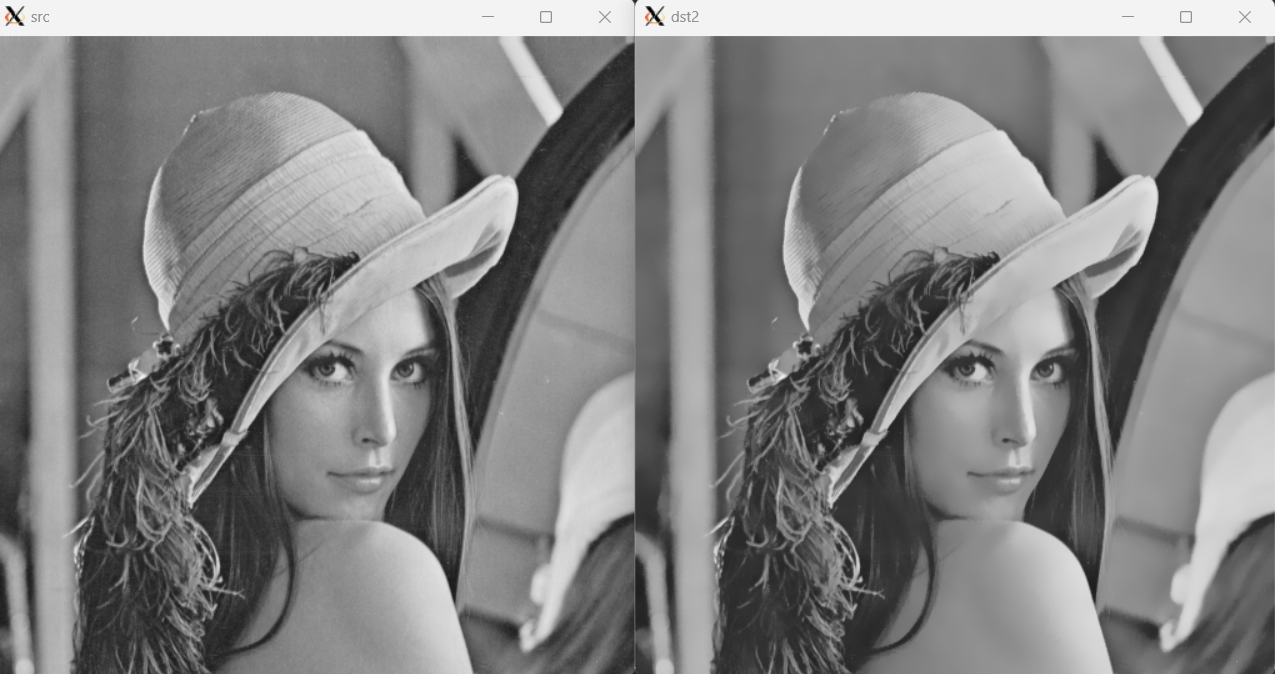
Task: Close the src window
Action: tap(604, 17)
